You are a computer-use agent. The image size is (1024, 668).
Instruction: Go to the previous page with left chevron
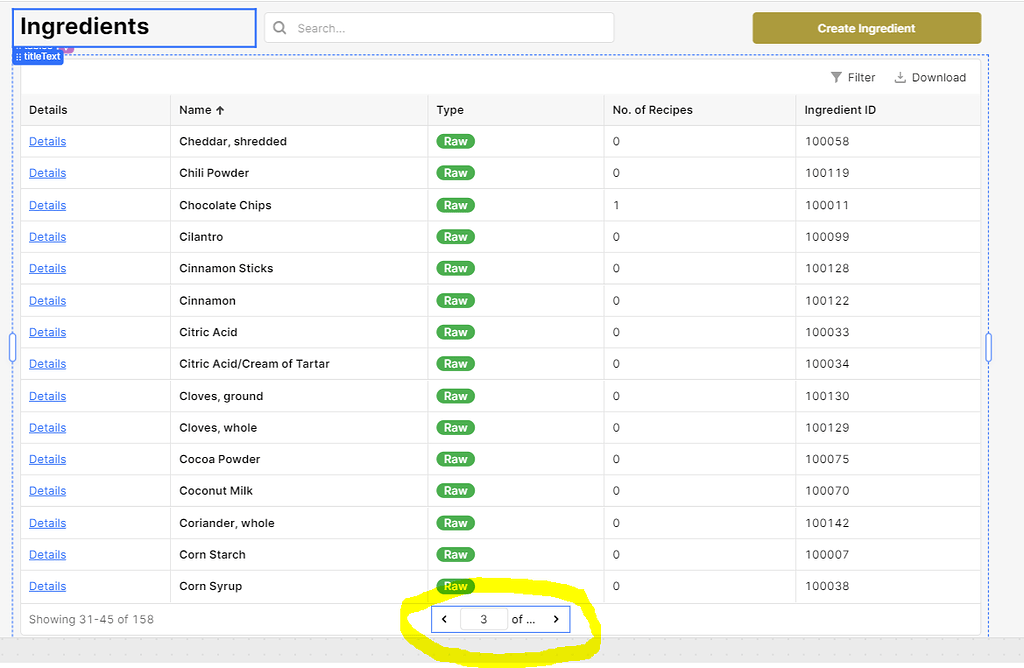(x=445, y=618)
